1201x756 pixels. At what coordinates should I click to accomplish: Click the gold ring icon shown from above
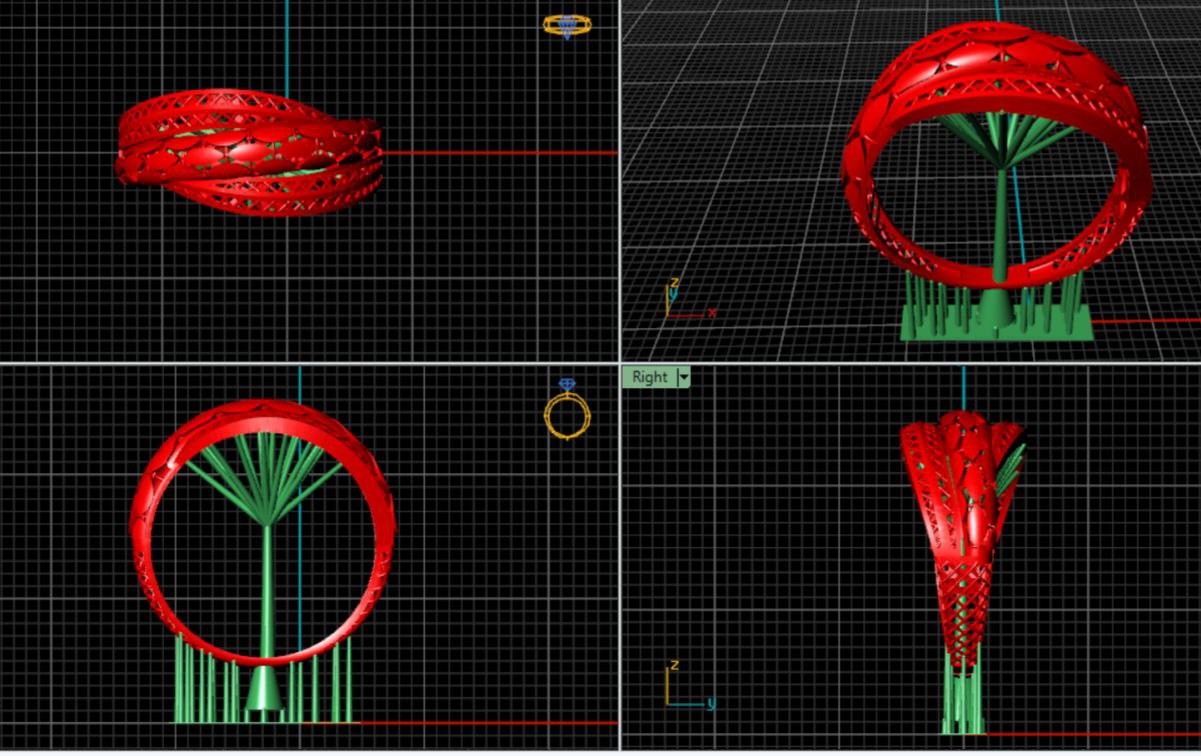pyautogui.click(x=567, y=25)
